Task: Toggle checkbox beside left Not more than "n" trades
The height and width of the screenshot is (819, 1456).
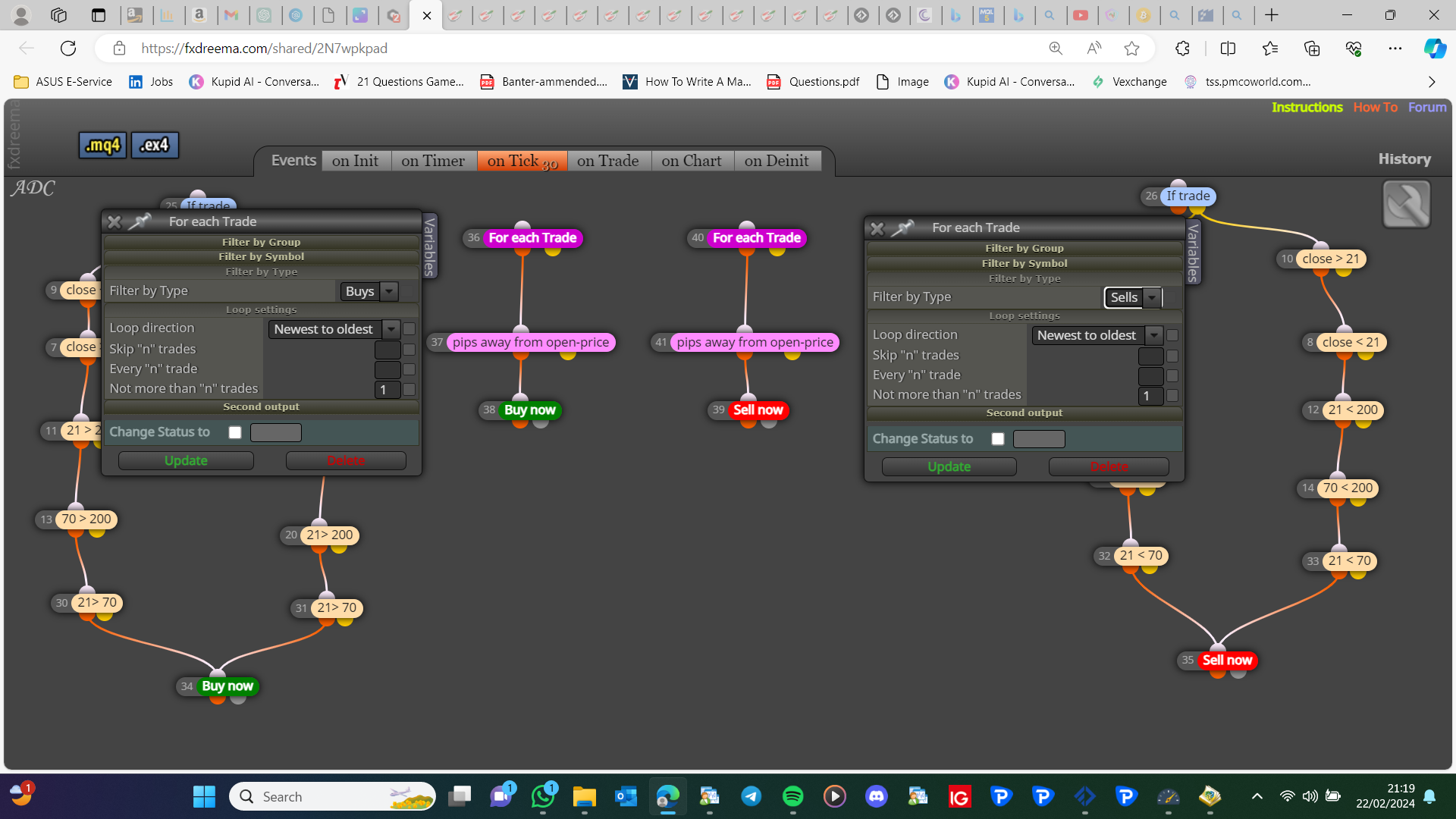Action: (409, 390)
